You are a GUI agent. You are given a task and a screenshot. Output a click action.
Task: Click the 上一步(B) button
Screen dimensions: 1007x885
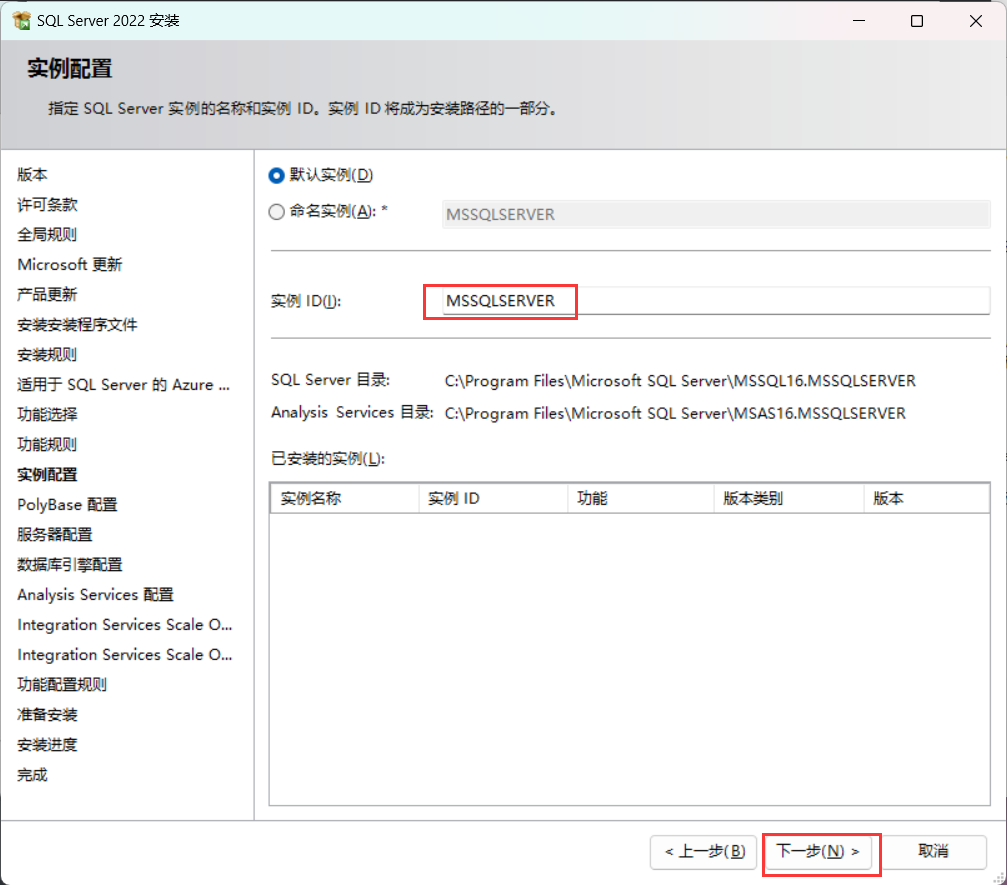pos(704,852)
